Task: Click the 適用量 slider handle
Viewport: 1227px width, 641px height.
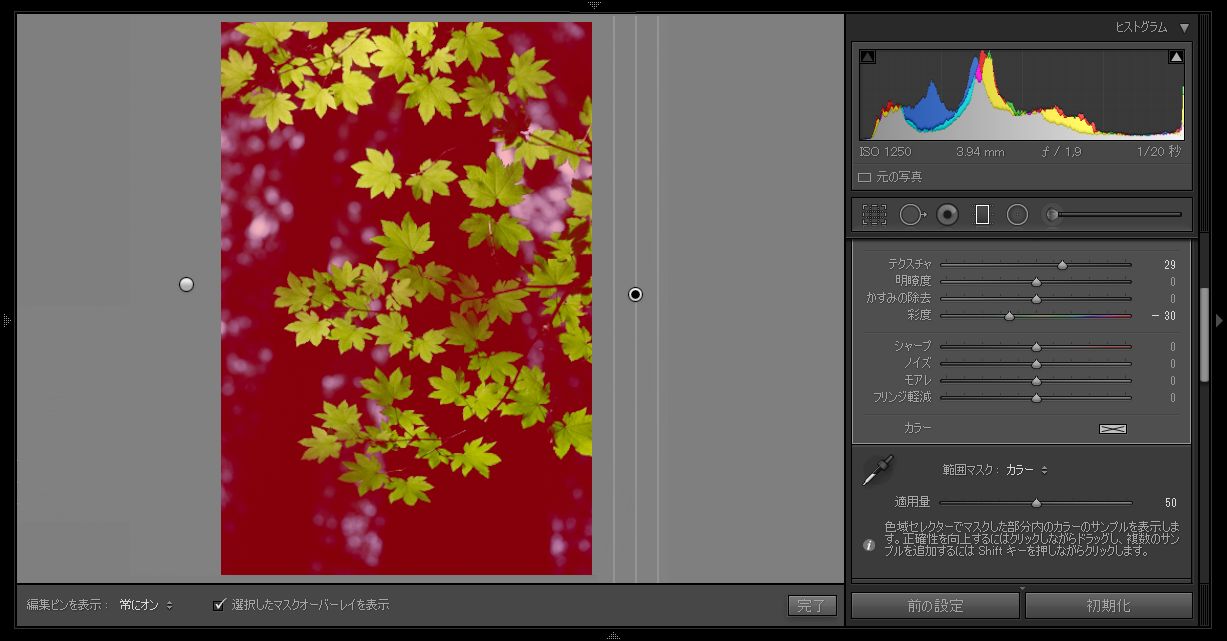Action: coord(1036,503)
